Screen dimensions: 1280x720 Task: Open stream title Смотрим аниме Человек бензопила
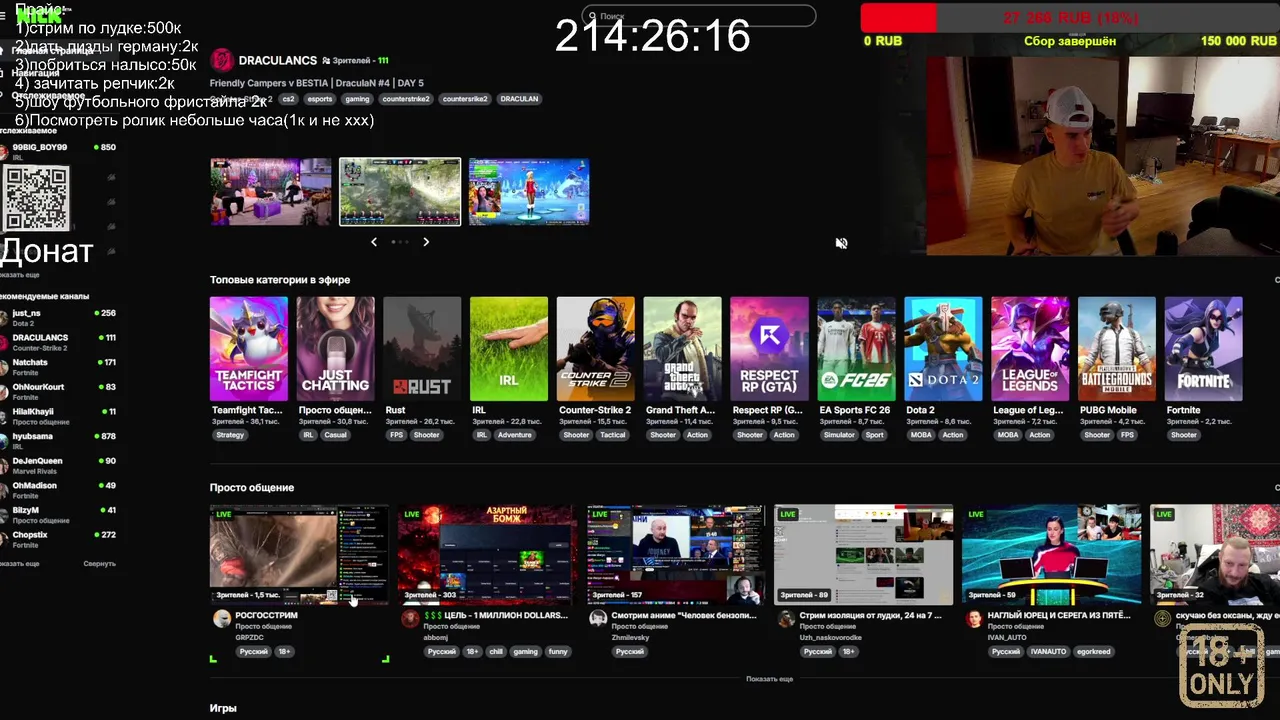684,615
